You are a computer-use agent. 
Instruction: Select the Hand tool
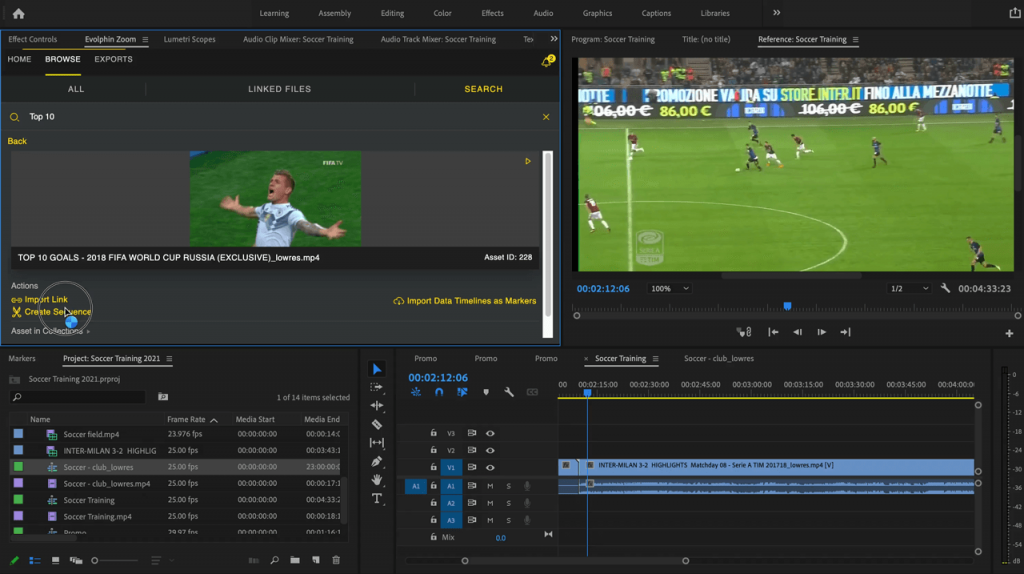[377, 480]
